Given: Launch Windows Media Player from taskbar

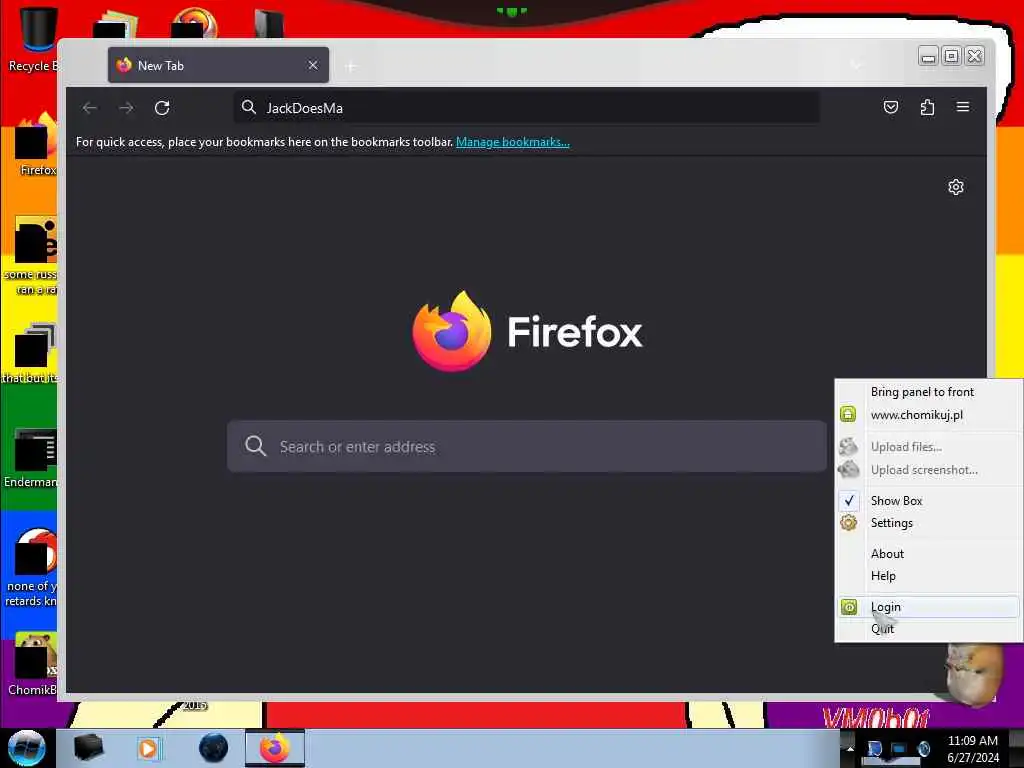Looking at the screenshot, I should (148, 748).
